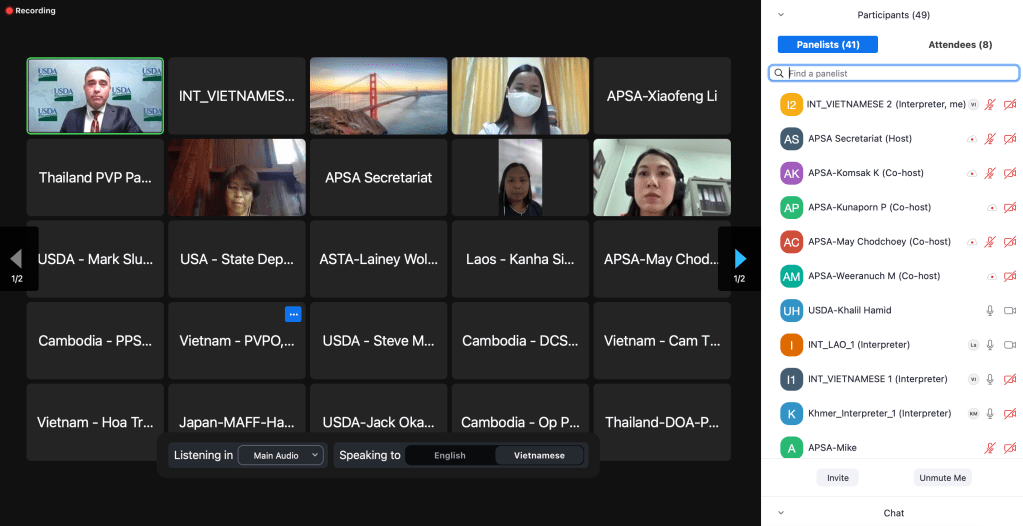Toggle muted mic for APSA-Komsak K

tap(990, 173)
